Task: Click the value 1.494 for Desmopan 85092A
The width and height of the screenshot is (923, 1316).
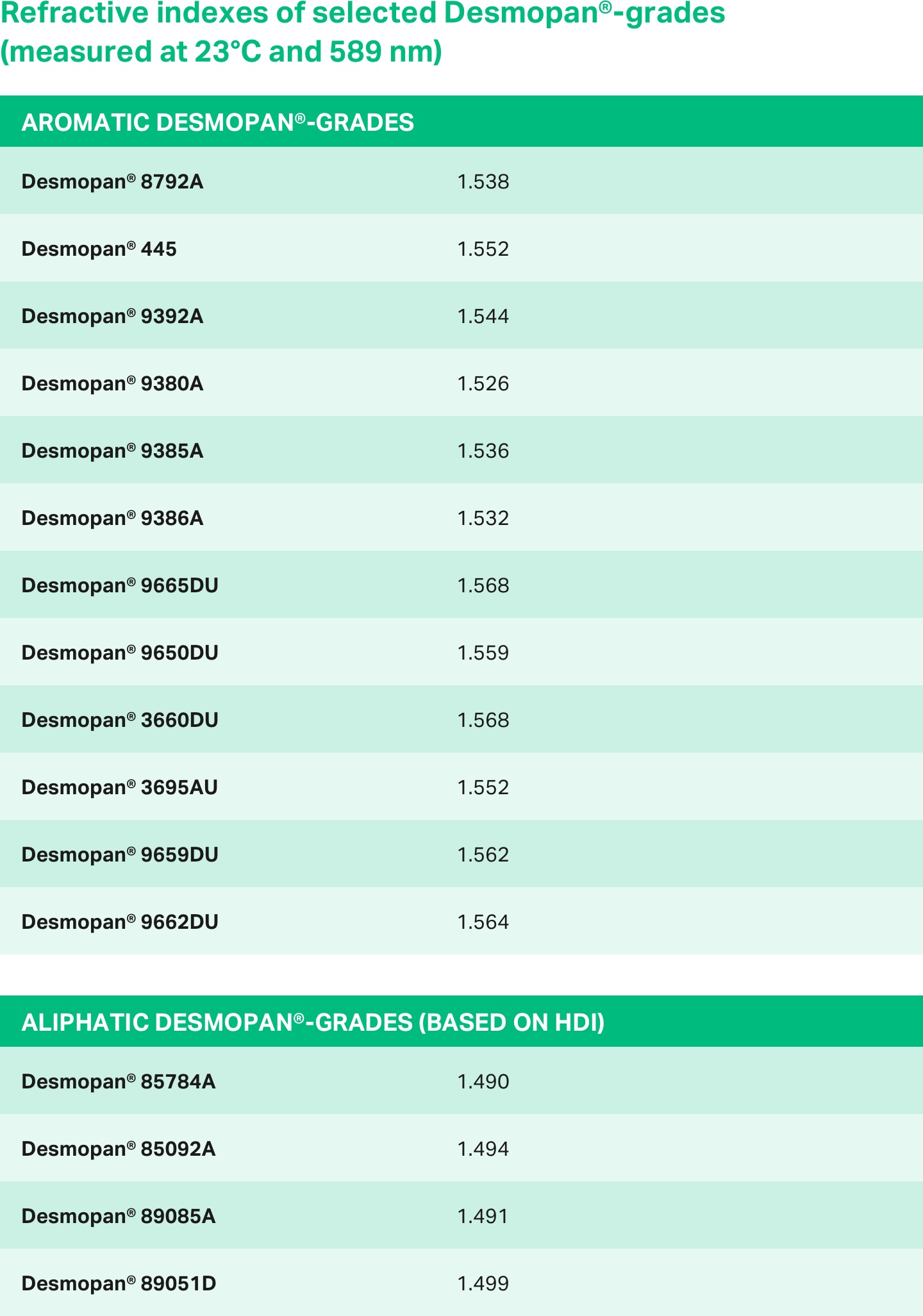Action: [x=483, y=1149]
